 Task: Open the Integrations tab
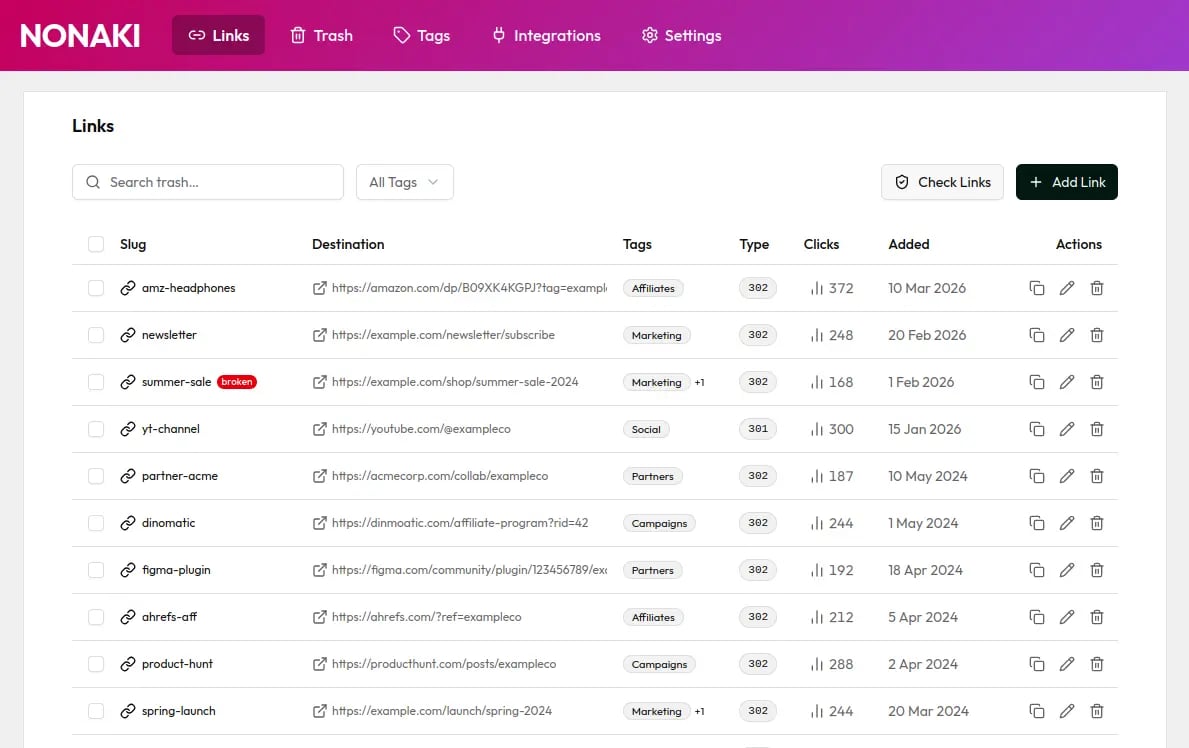(x=546, y=35)
